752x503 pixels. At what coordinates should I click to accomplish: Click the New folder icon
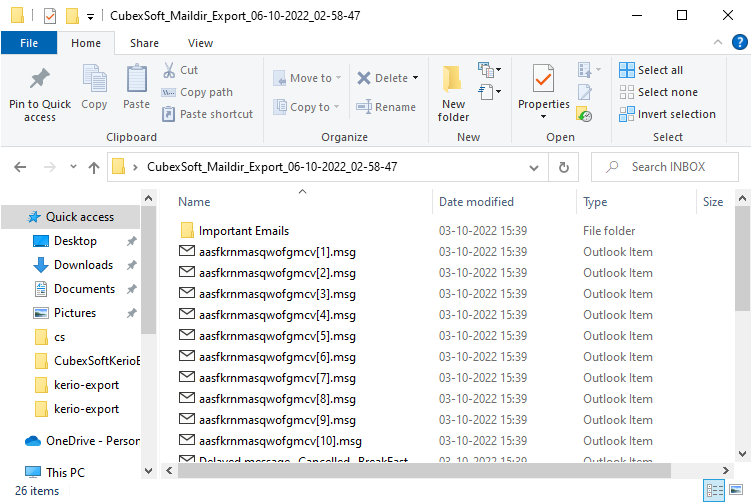tap(452, 79)
